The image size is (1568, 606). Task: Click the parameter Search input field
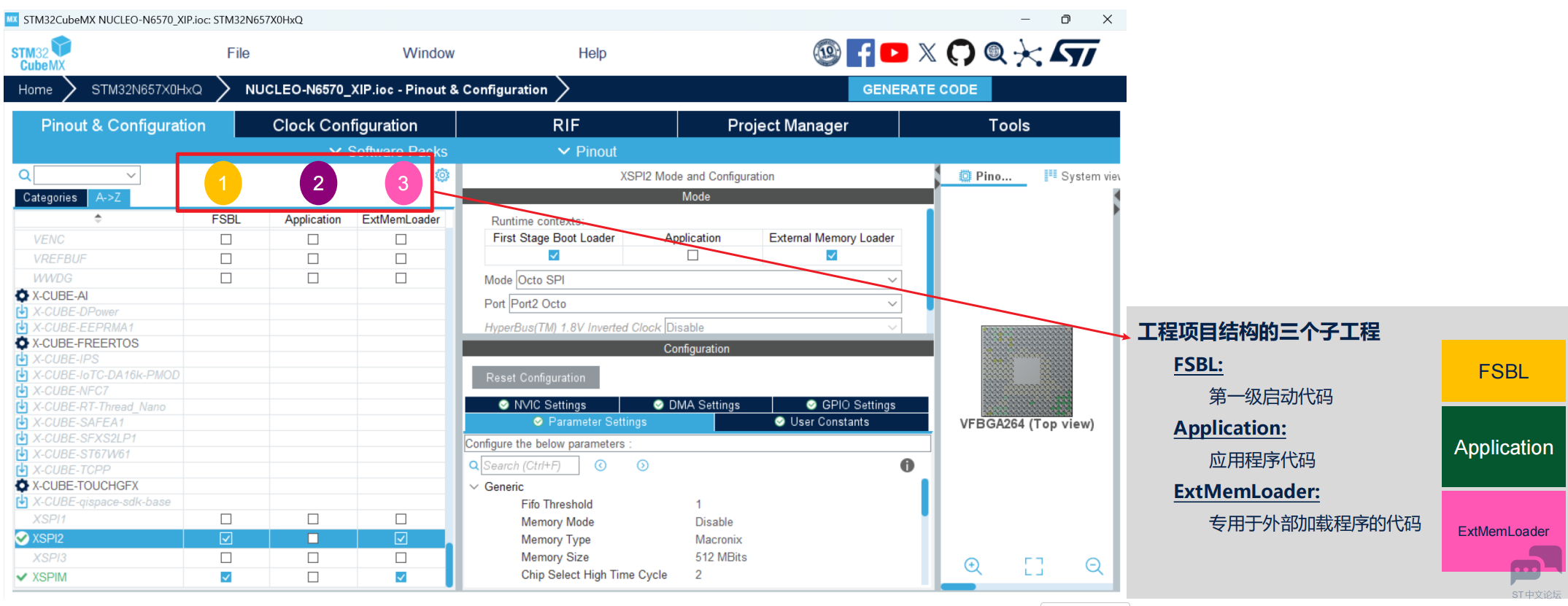click(x=529, y=465)
